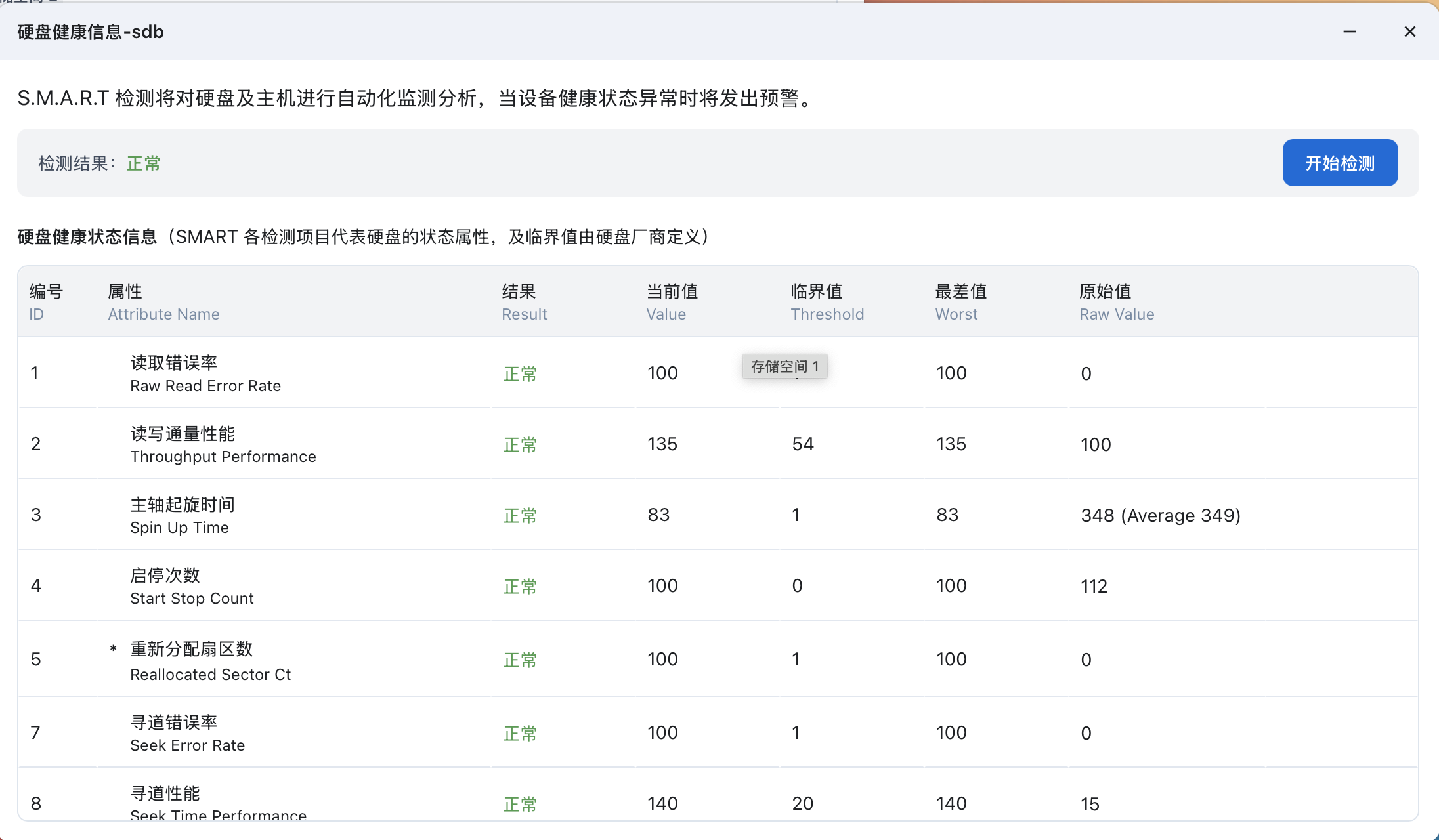Click the 正常 result for Spin Up Time

520,516
